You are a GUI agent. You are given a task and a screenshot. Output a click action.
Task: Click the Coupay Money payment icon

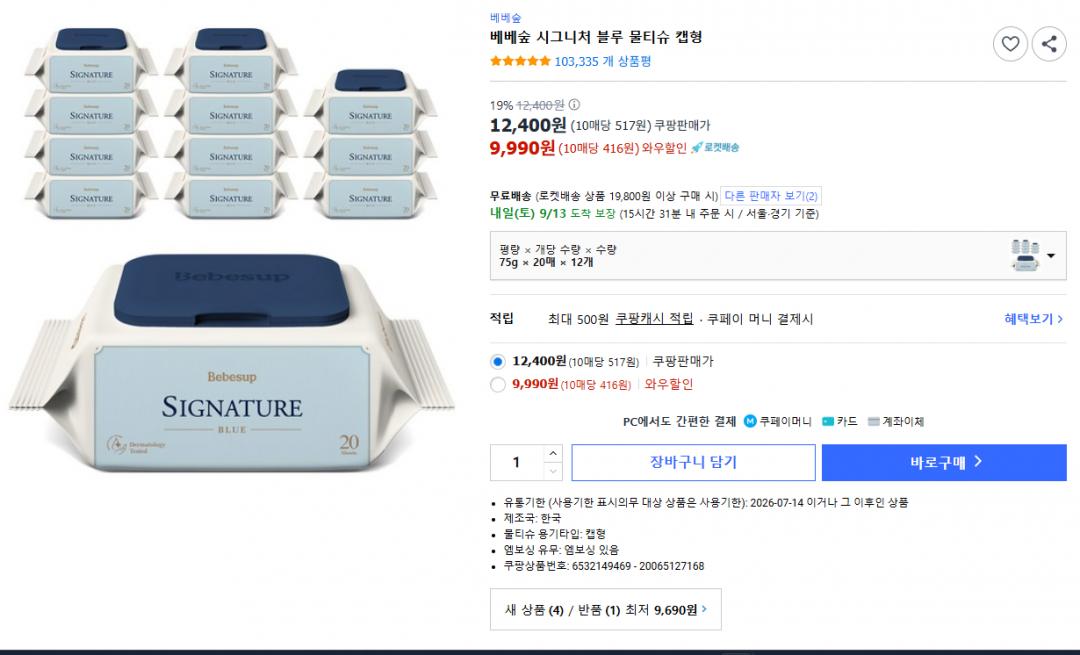750,421
